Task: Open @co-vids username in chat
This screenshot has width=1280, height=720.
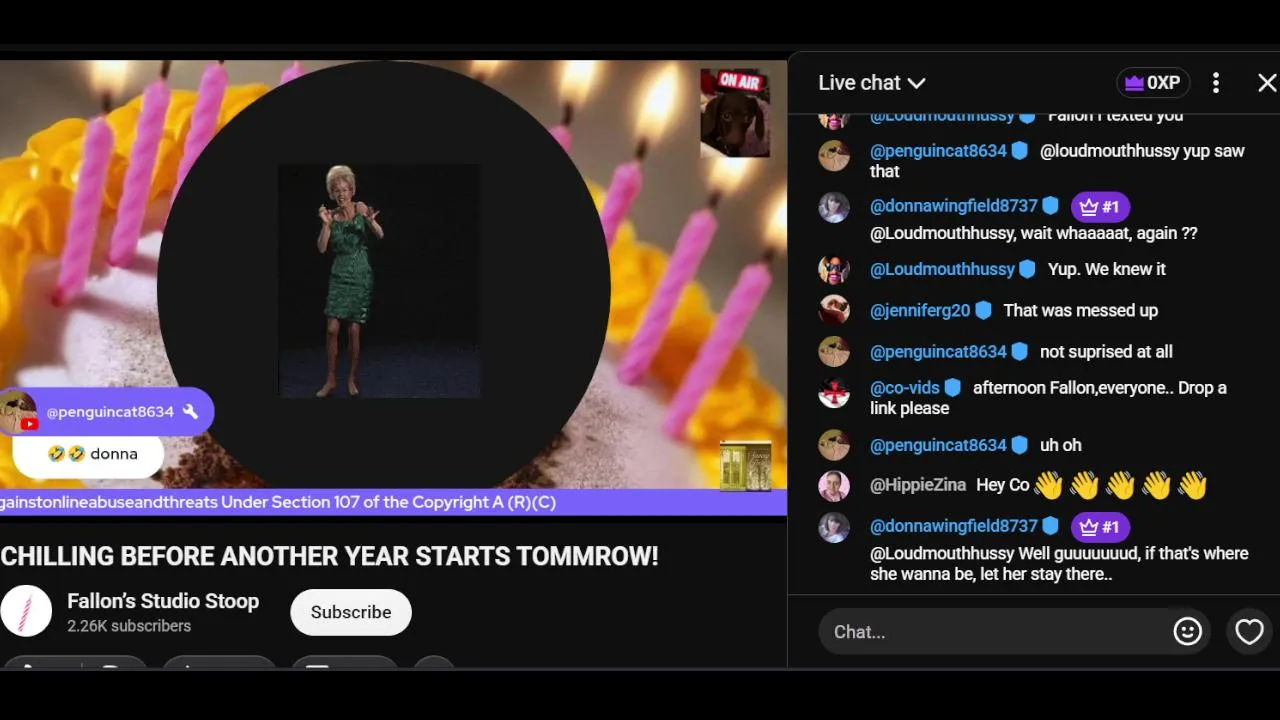Action: pos(905,388)
